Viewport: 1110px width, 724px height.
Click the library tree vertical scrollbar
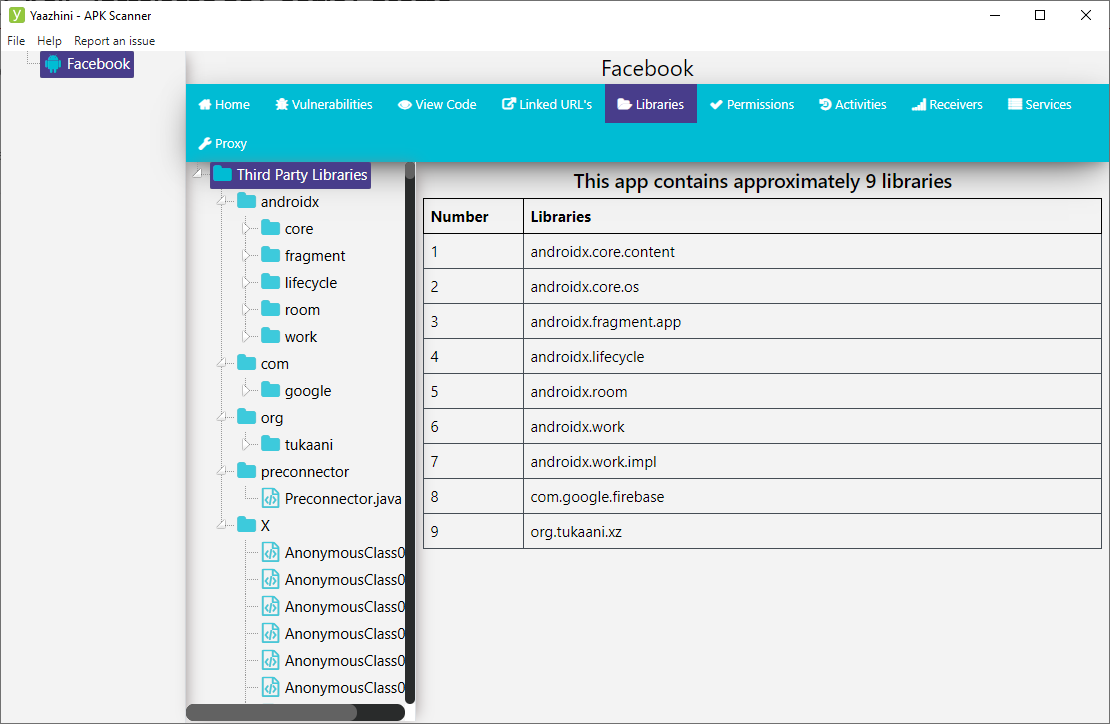(409, 432)
